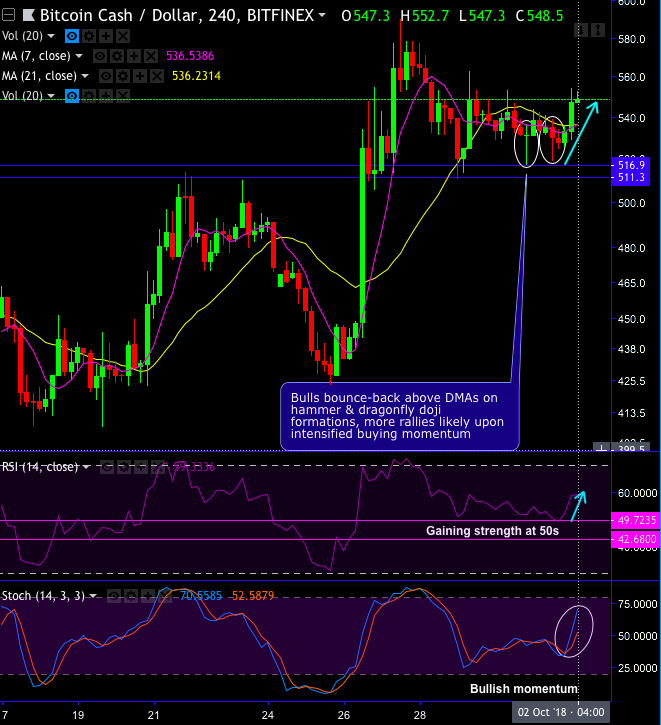The height and width of the screenshot is (725, 661).
Task: Select the Stoch (14, 3, 3) indicator label
Action: click(43, 596)
